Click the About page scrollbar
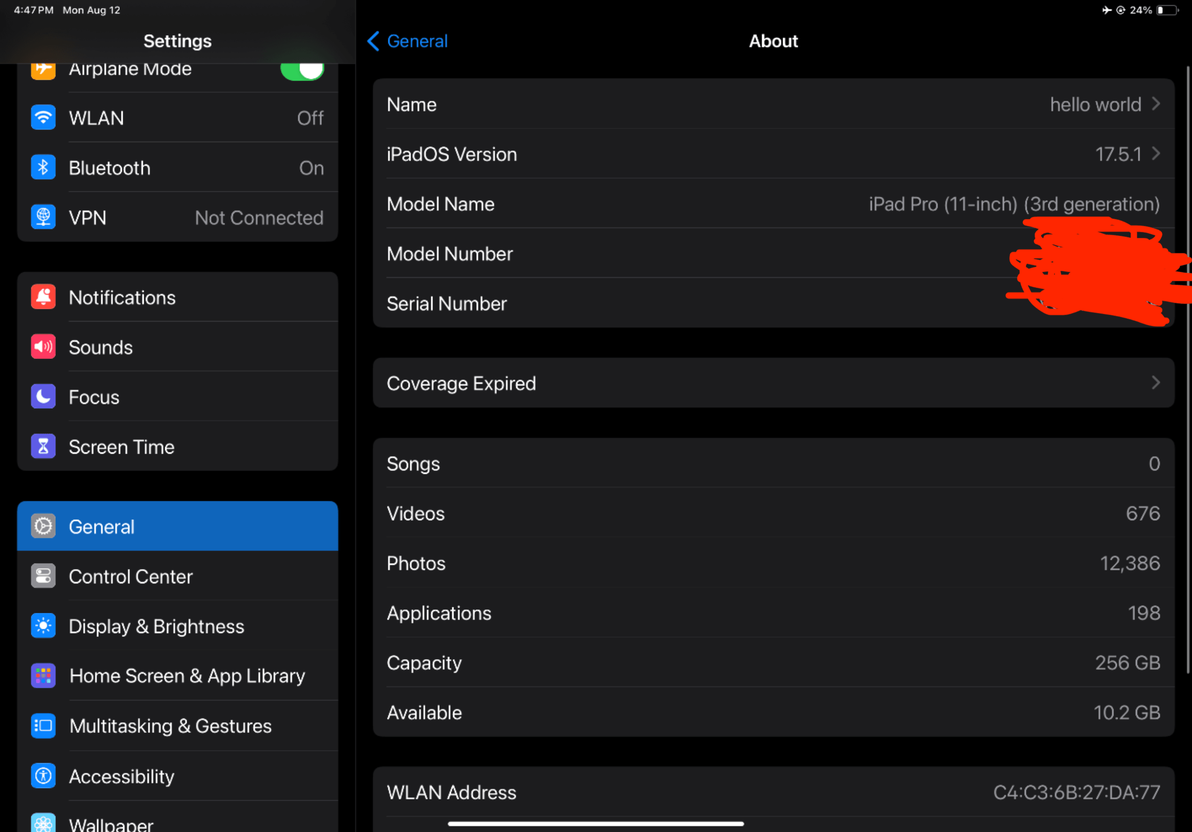 [1187, 370]
